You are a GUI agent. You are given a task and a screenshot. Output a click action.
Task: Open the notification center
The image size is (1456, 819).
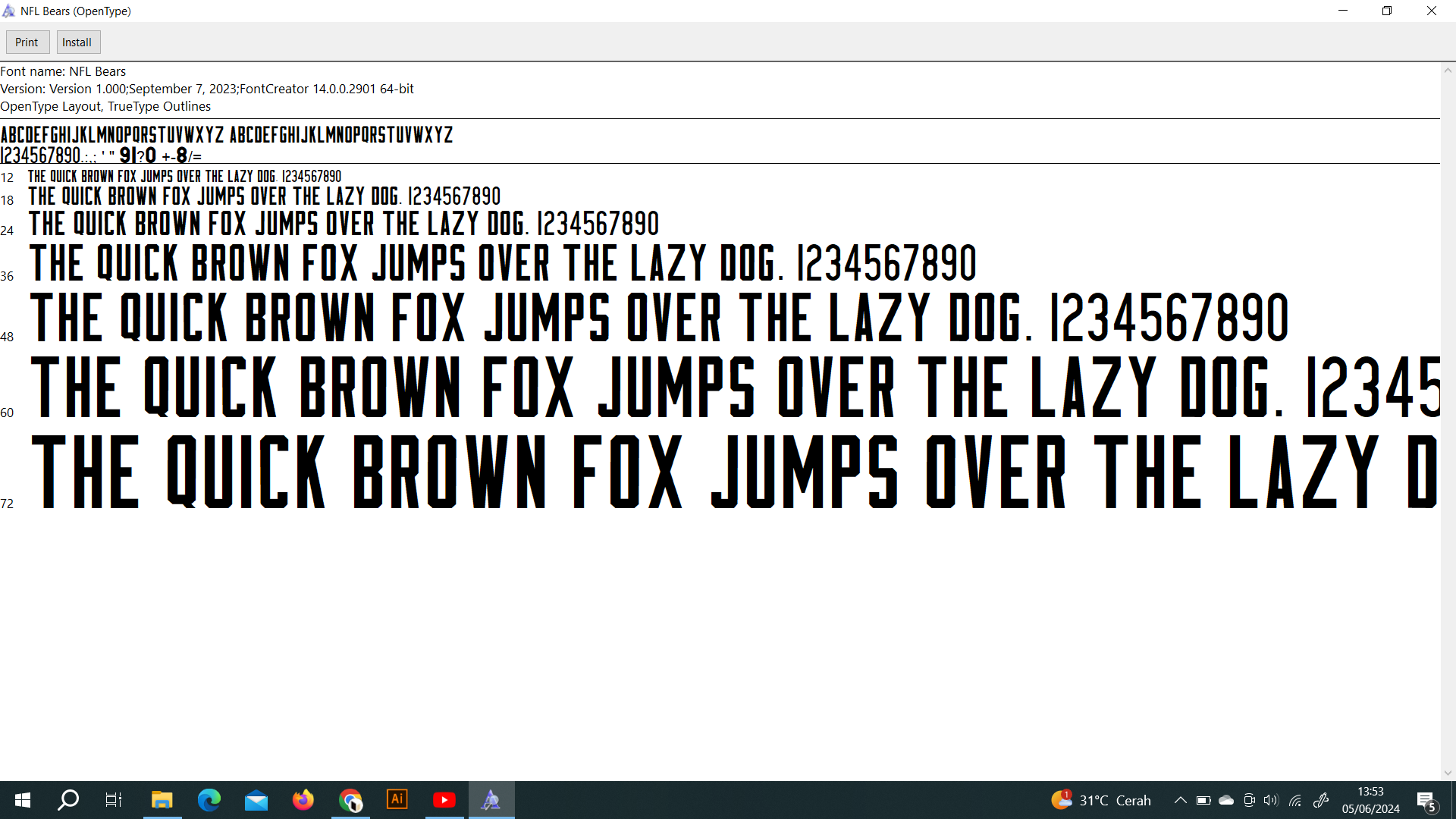1426,800
